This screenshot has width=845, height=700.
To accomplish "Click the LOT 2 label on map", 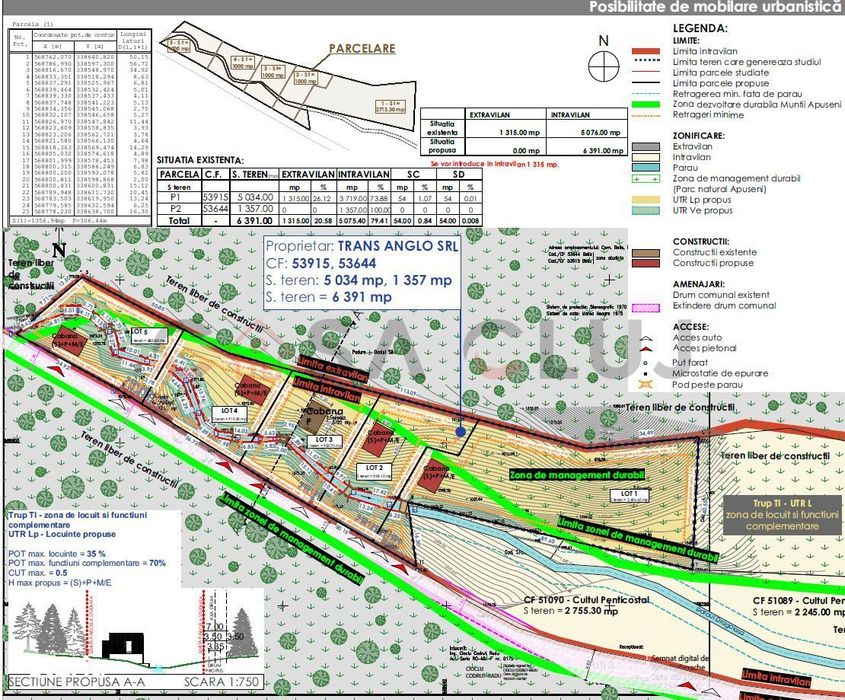I will [x=374, y=468].
